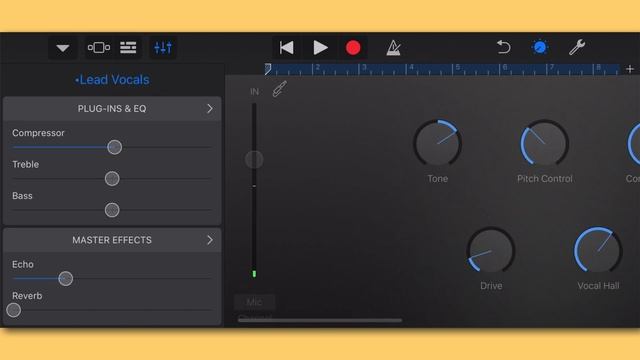Viewport: 640px width, 360px height.
Task: Open the blue knob settings icon
Action: tap(540, 48)
